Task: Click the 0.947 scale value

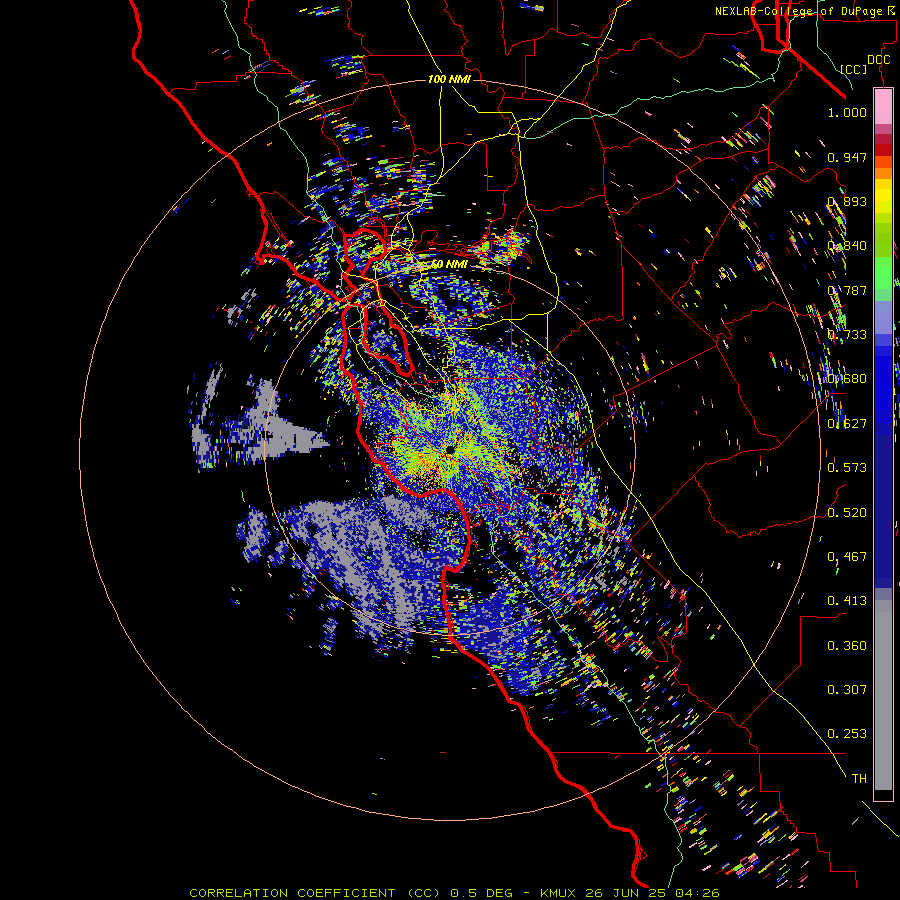Action: coord(847,157)
